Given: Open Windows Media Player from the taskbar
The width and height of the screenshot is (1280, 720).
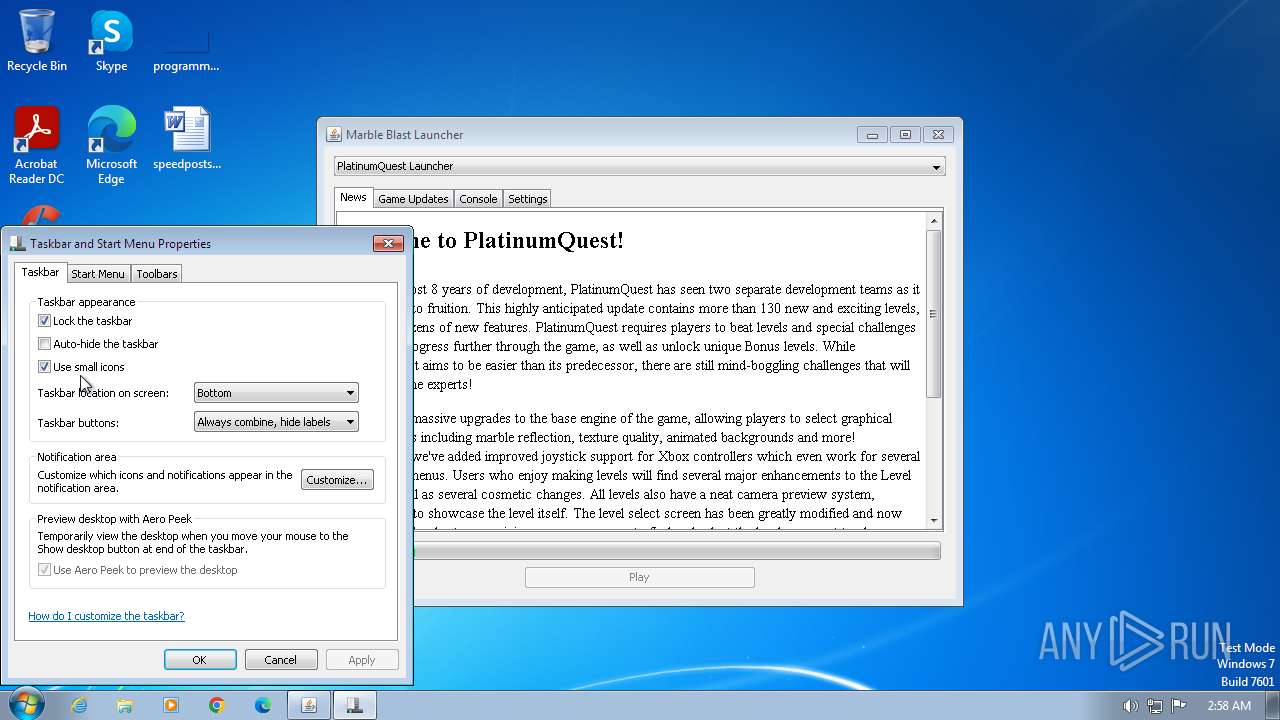Looking at the screenshot, I should tap(171, 705).
